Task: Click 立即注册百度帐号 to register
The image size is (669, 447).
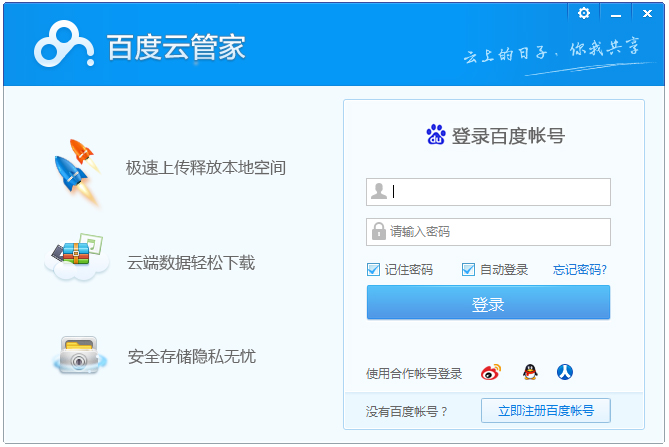Action: pos(545,410)
